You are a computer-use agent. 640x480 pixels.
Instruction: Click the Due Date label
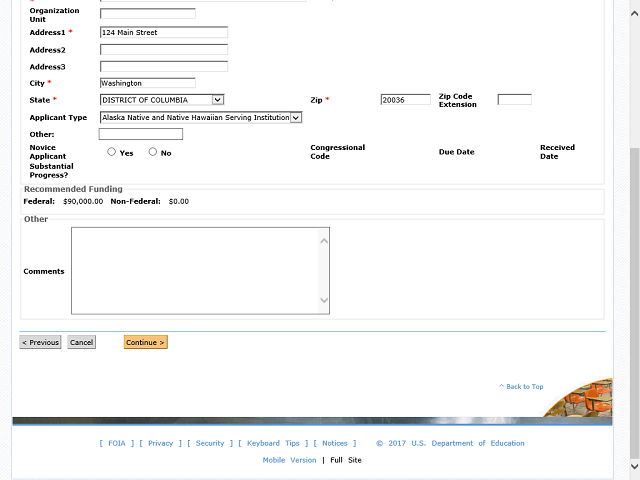click(x=456, y=152)
